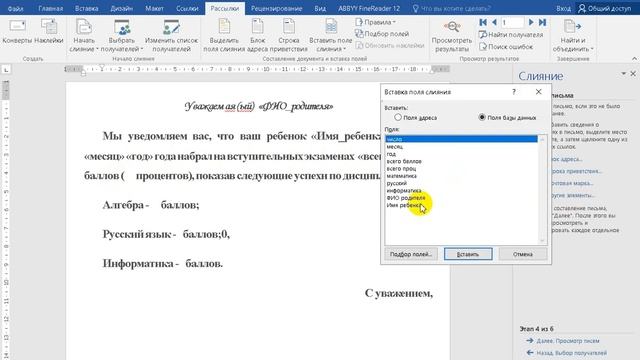Click Подбор полей in the ribbon
Image resolution: width=640 pixels, height=360 pixels.
click(382, 34)
